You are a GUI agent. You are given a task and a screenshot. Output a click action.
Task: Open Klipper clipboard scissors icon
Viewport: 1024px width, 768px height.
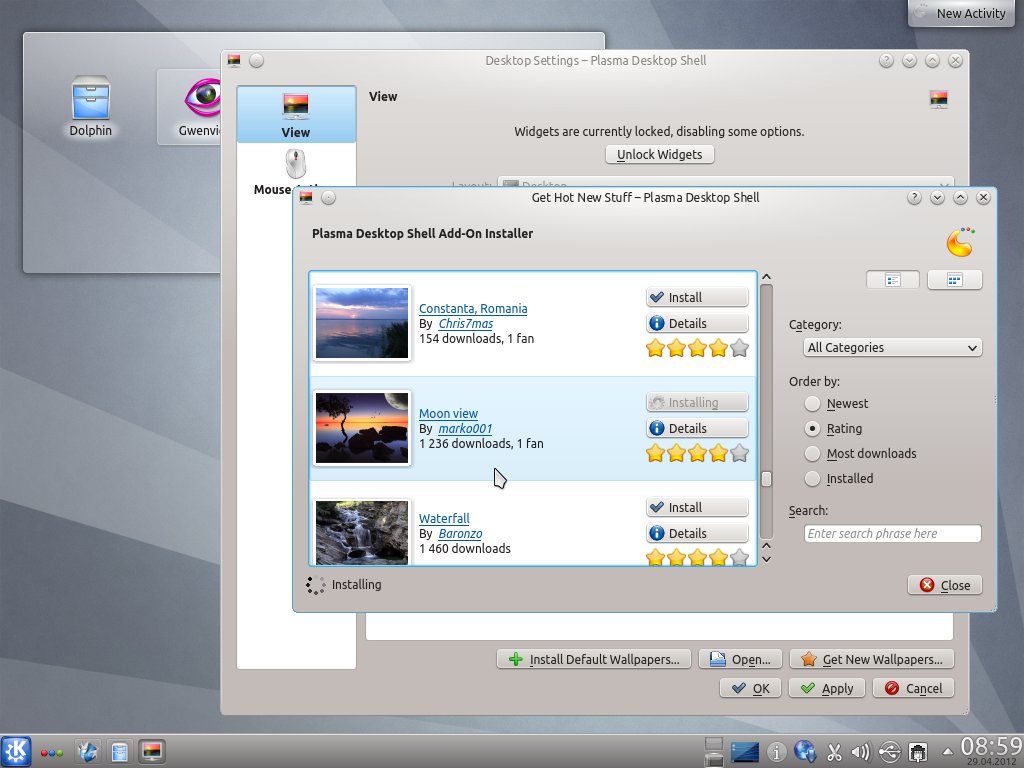click(834, 752)
